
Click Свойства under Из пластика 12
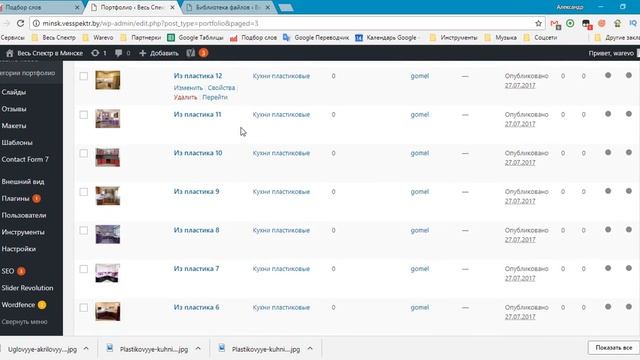221,88
